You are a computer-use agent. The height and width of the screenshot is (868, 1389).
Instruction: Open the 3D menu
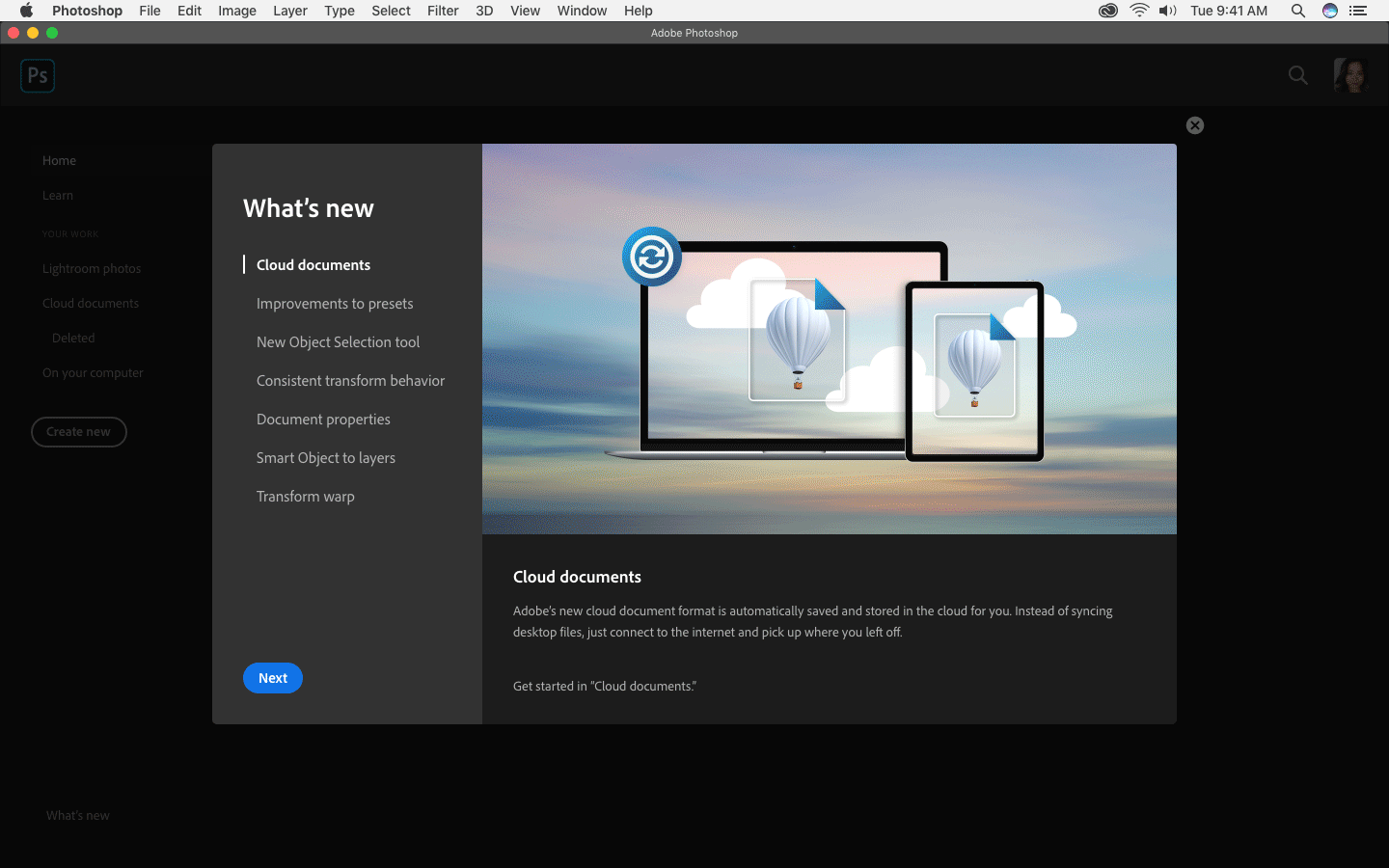pos(484,11)
